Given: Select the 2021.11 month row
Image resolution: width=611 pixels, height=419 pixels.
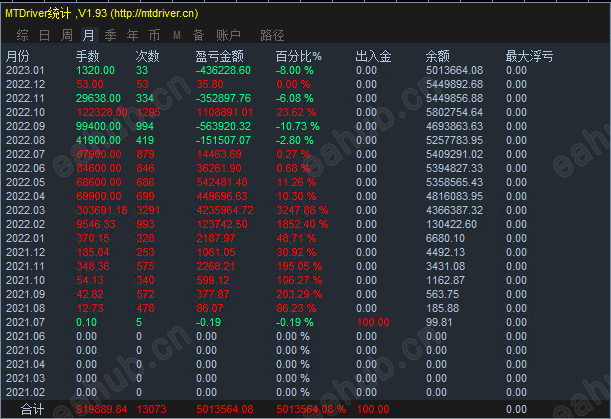Looking at the screenshot, I should [x=306, y=267].
